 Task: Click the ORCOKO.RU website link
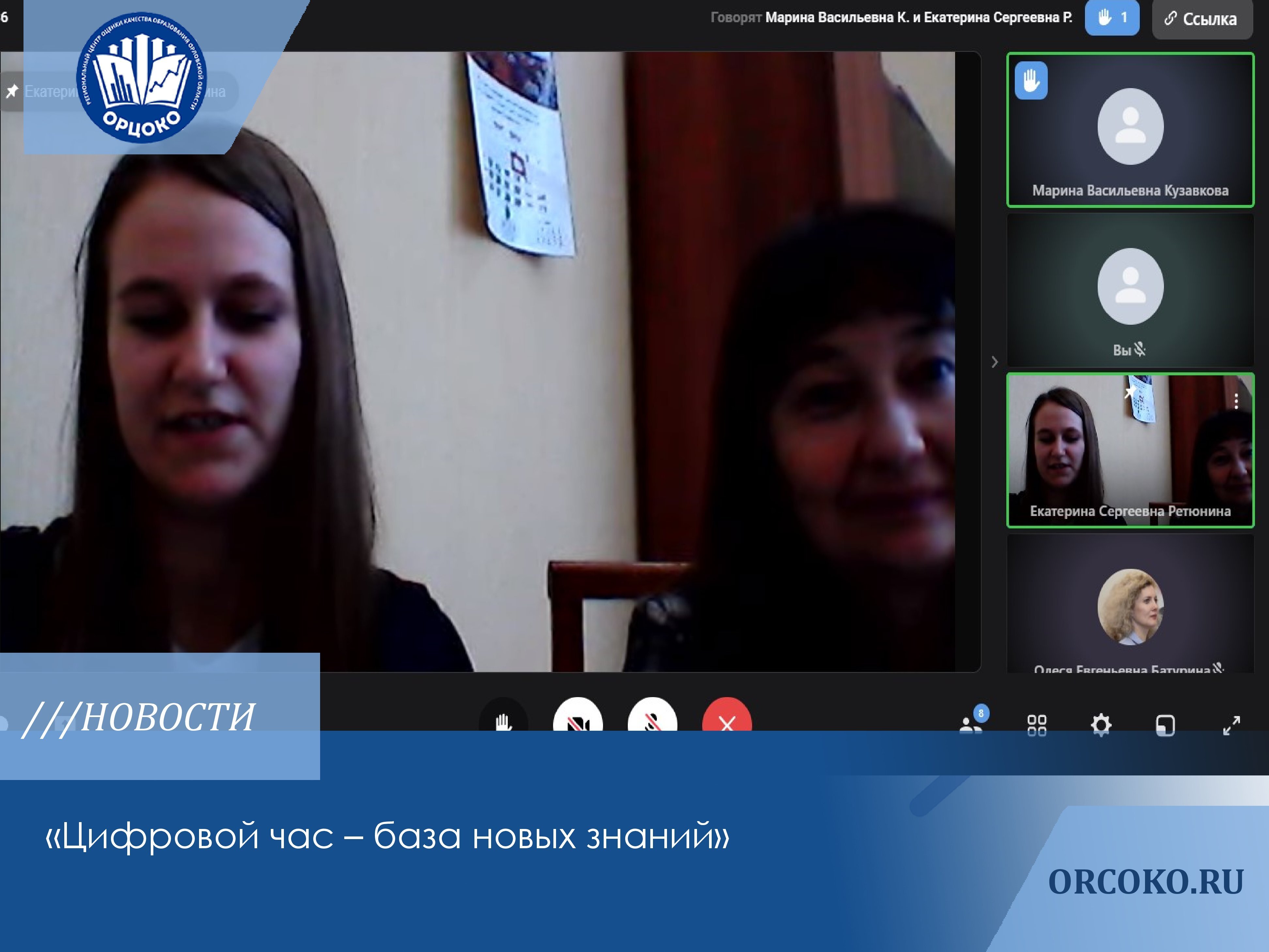tap(1145, 882)
